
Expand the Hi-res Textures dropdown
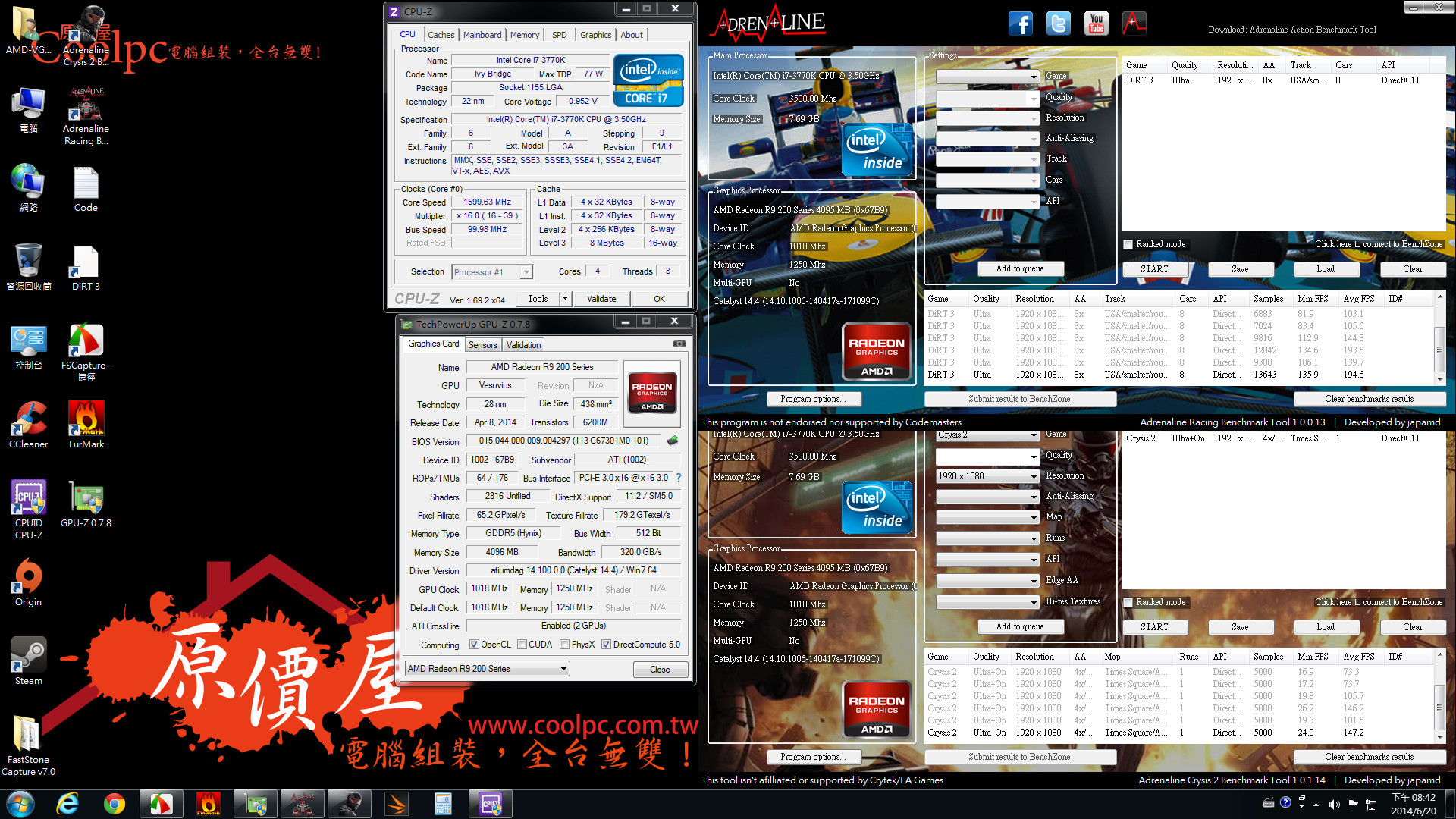click(x=987, y=602)
